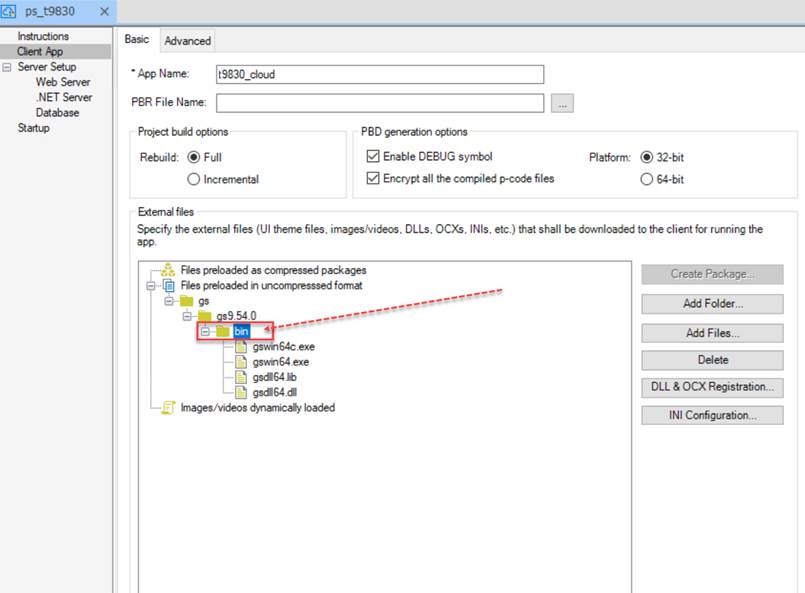805x593 pixels.
Task: Collapse the gs9.54.0 folder node
Action: click(x=187, y=316)
